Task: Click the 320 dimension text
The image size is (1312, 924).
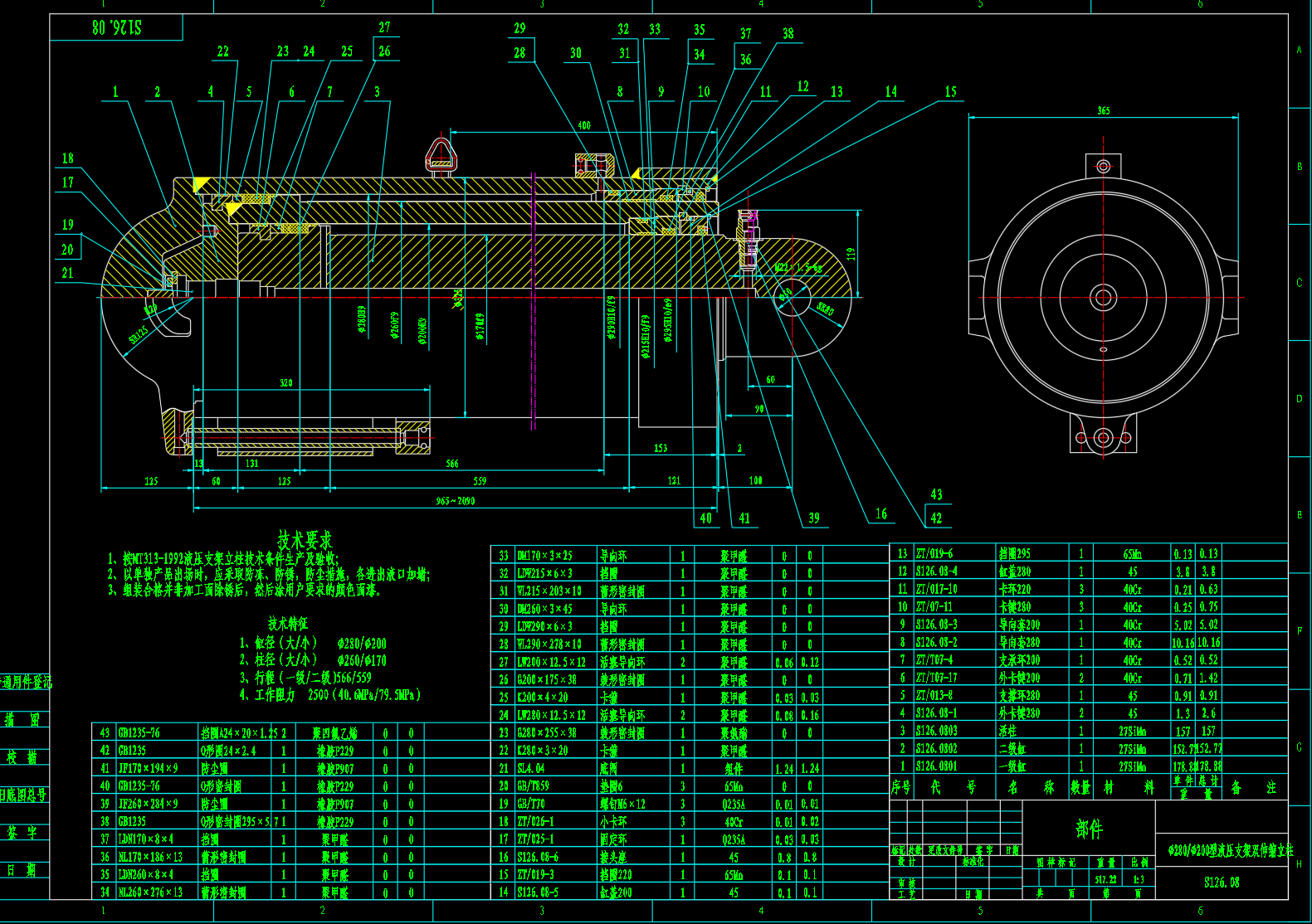Action: (285, 382)
